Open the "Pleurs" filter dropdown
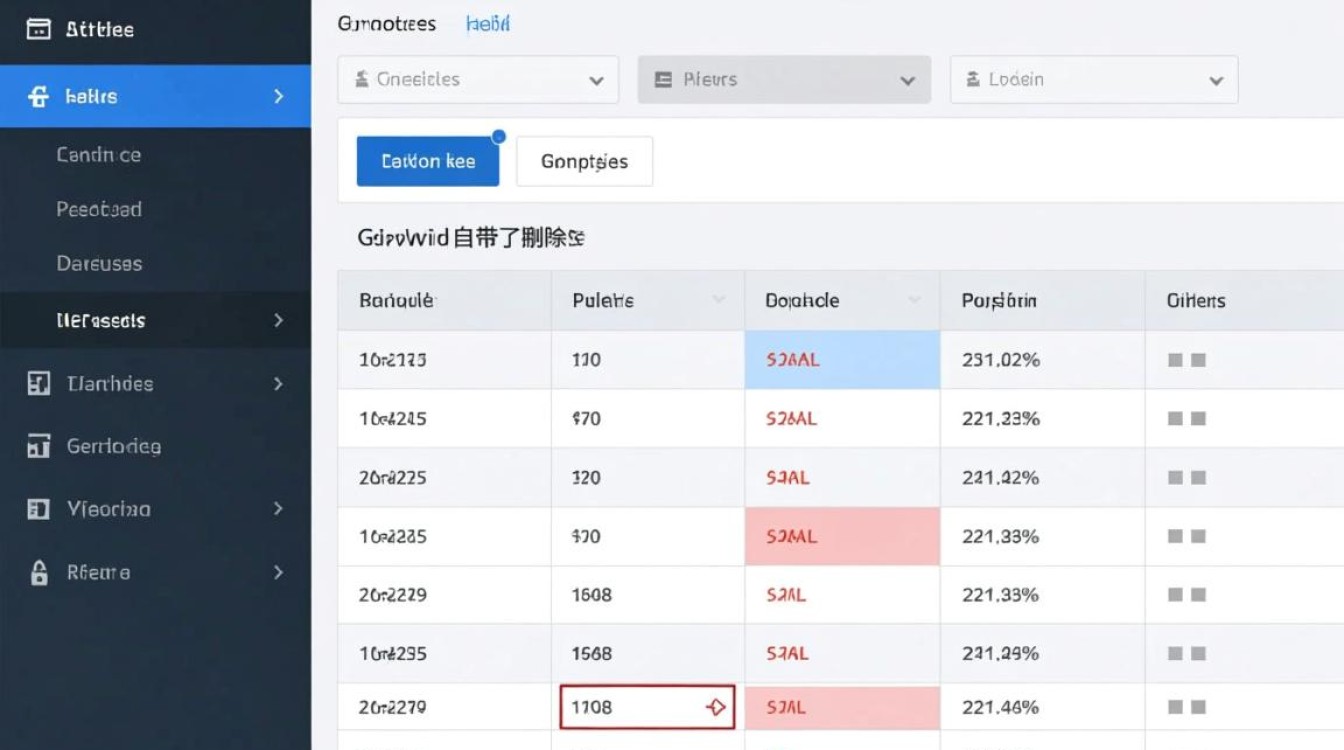 784,79
